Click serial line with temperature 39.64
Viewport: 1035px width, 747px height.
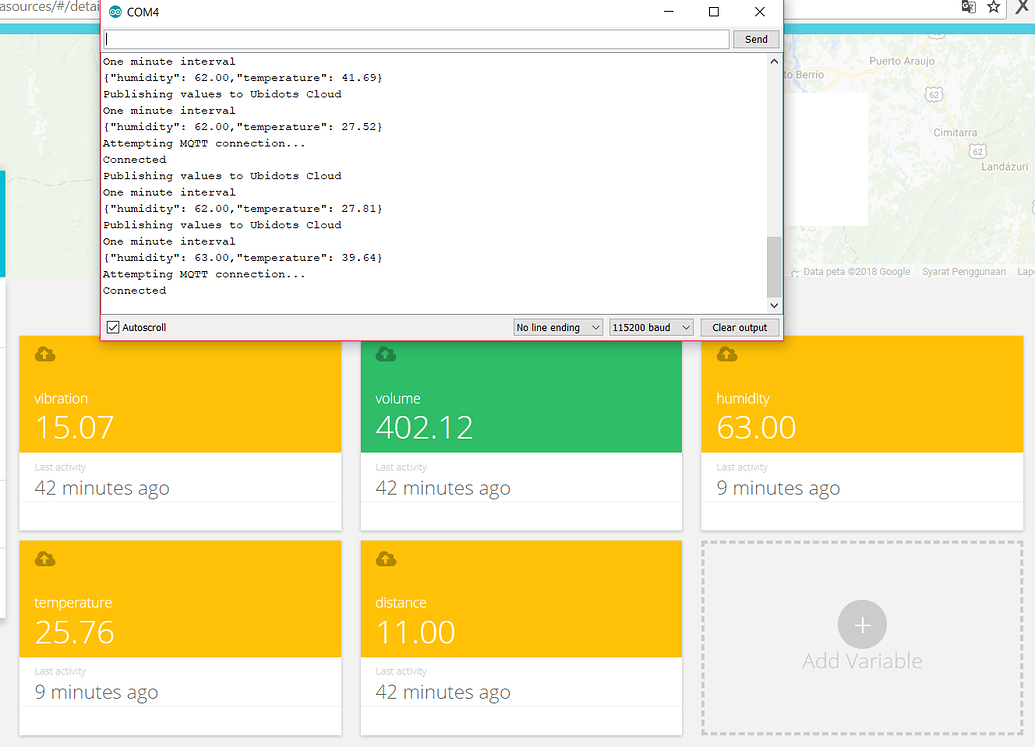point(243,258)
